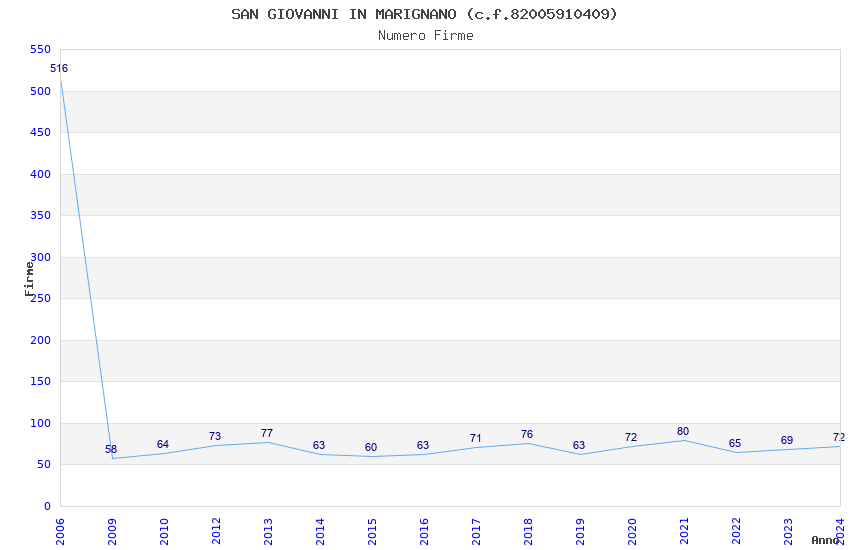Select the data label 516
This screenshot has height=550, width=850.
(59, 68)
